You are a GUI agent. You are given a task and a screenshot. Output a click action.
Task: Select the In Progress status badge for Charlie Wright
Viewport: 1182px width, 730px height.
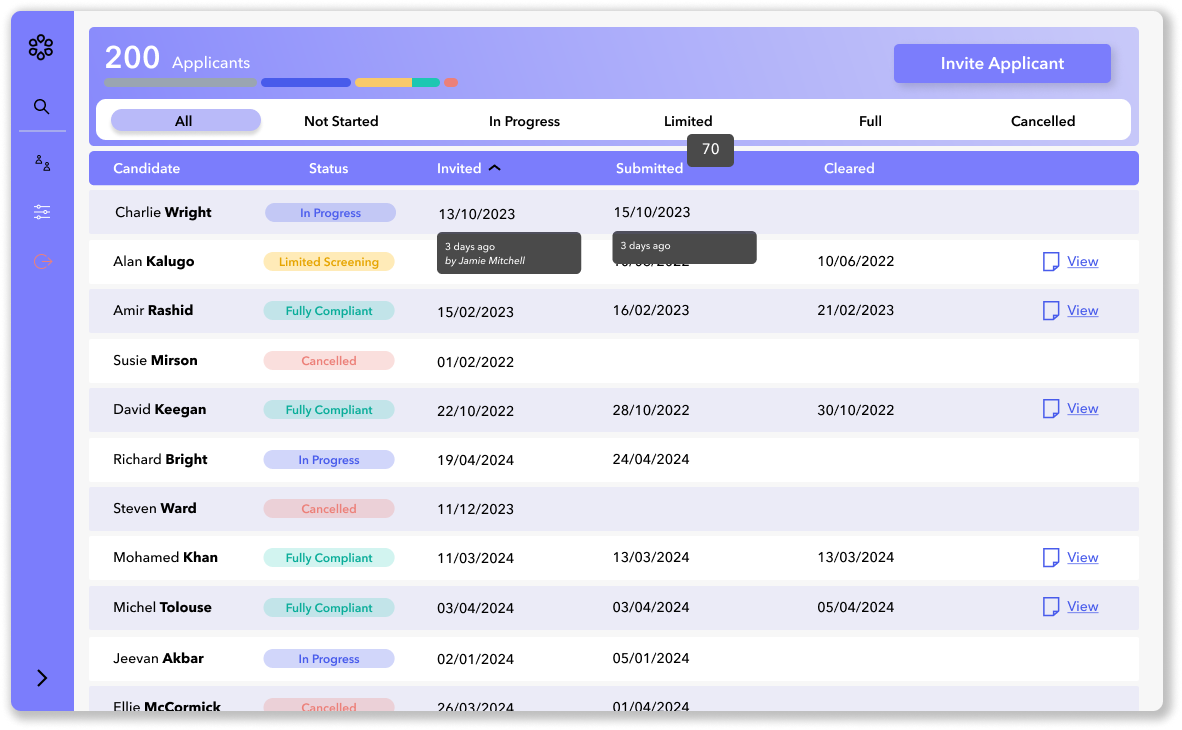329,212
